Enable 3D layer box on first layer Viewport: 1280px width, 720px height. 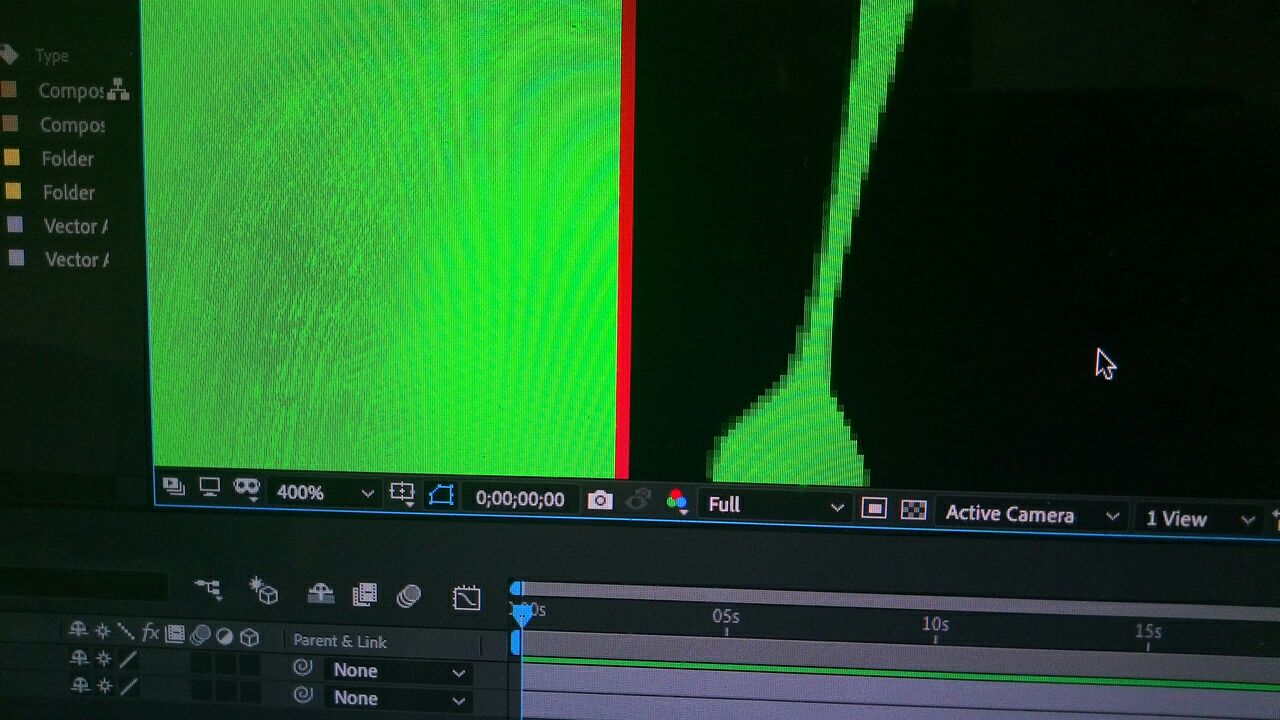point(250,665)
